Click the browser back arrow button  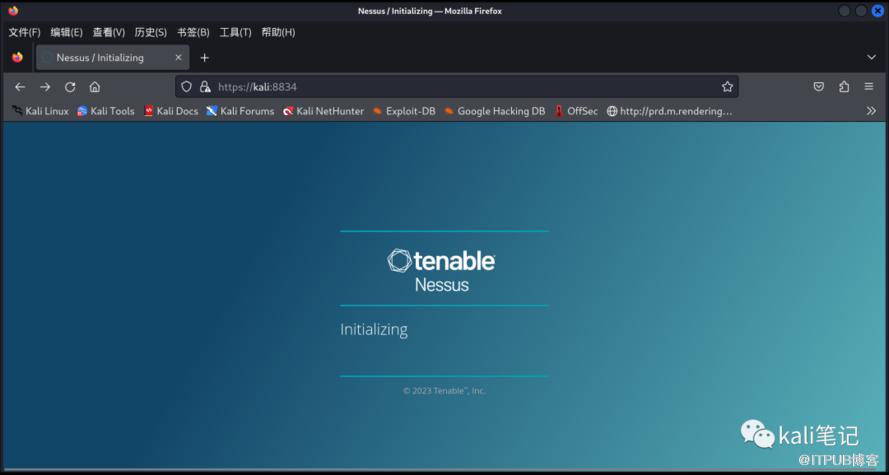20,87
